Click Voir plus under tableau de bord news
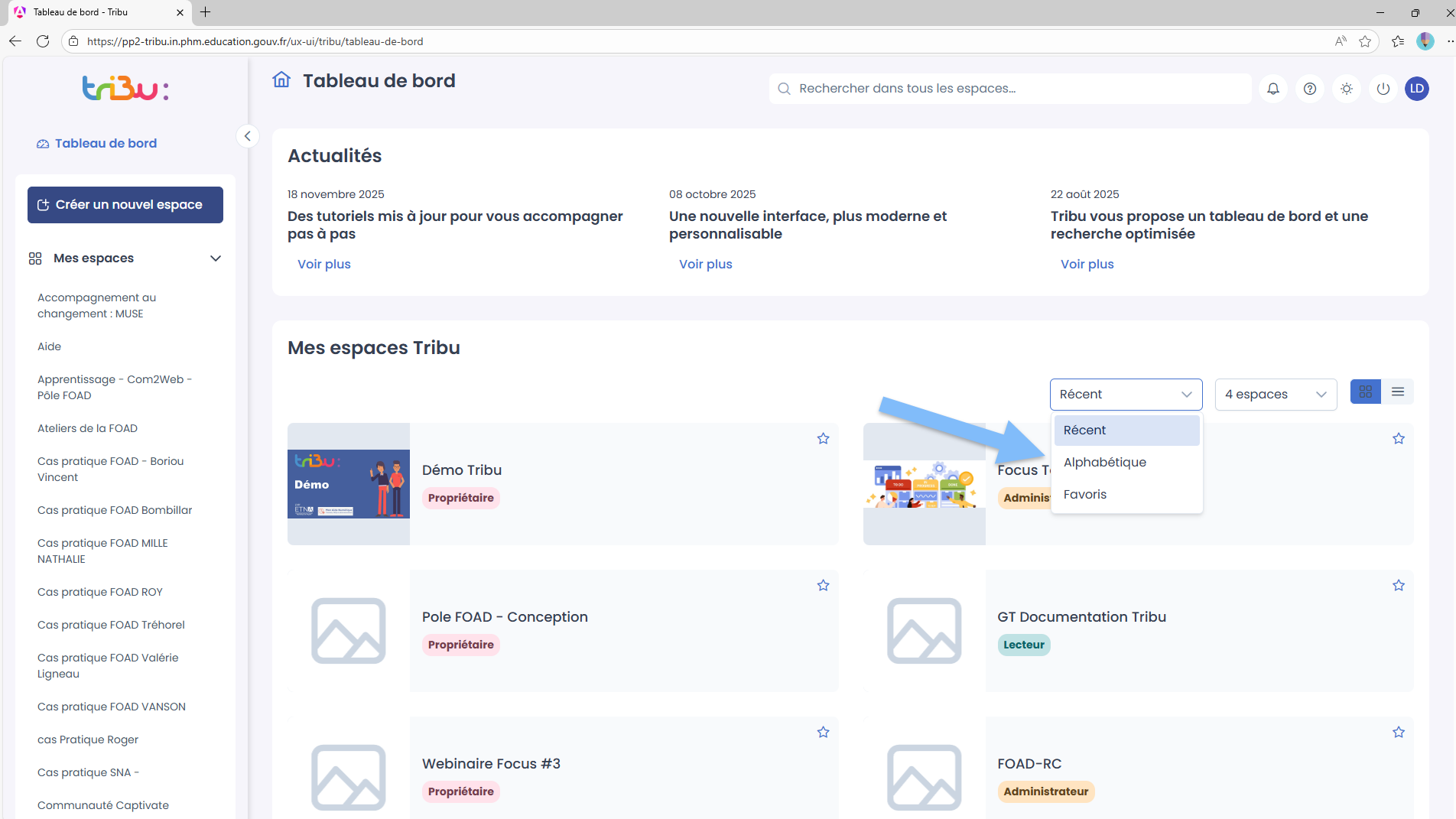 (1087, 265)
